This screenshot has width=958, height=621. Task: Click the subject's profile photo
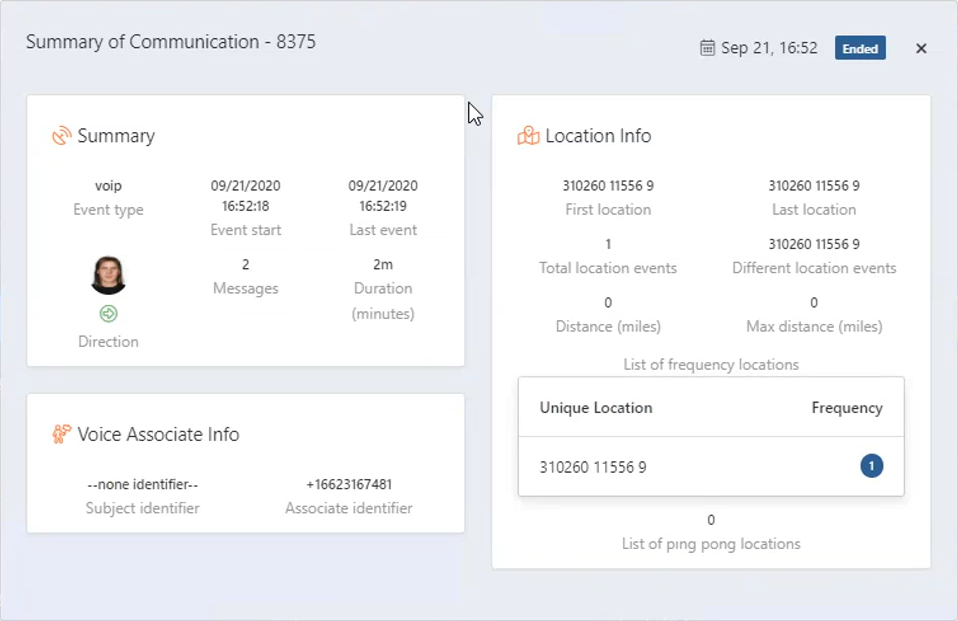point(108,275)
